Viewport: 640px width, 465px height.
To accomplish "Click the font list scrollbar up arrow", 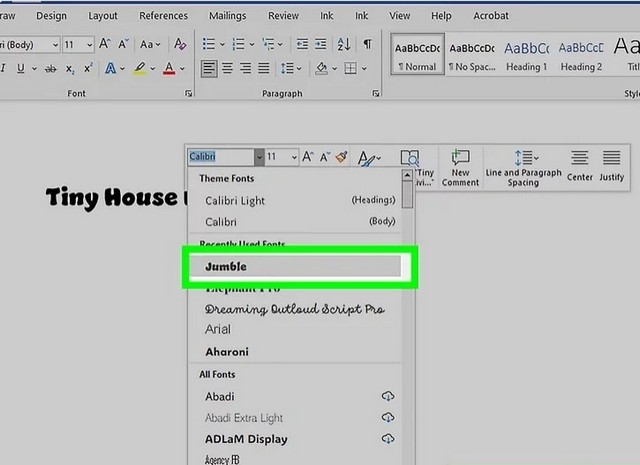I will tap(407, 175).
